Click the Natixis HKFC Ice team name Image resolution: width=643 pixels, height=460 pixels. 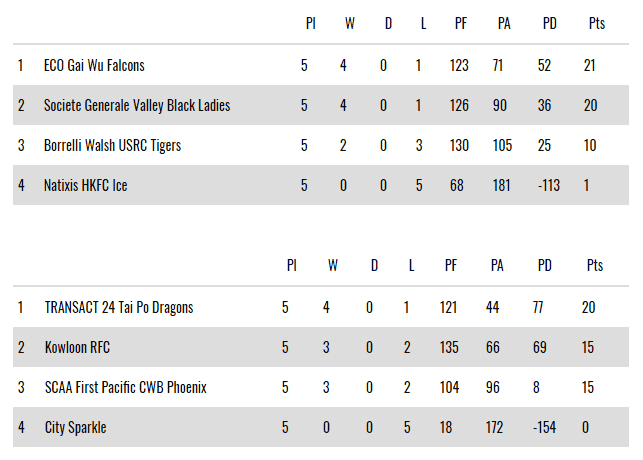point(86,186)
